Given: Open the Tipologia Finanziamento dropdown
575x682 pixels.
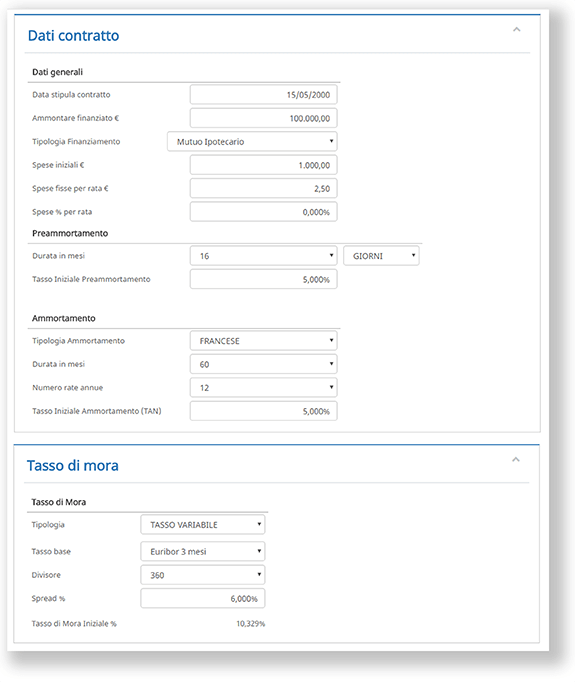Looking at the screenshot, I should pos(252,141).
